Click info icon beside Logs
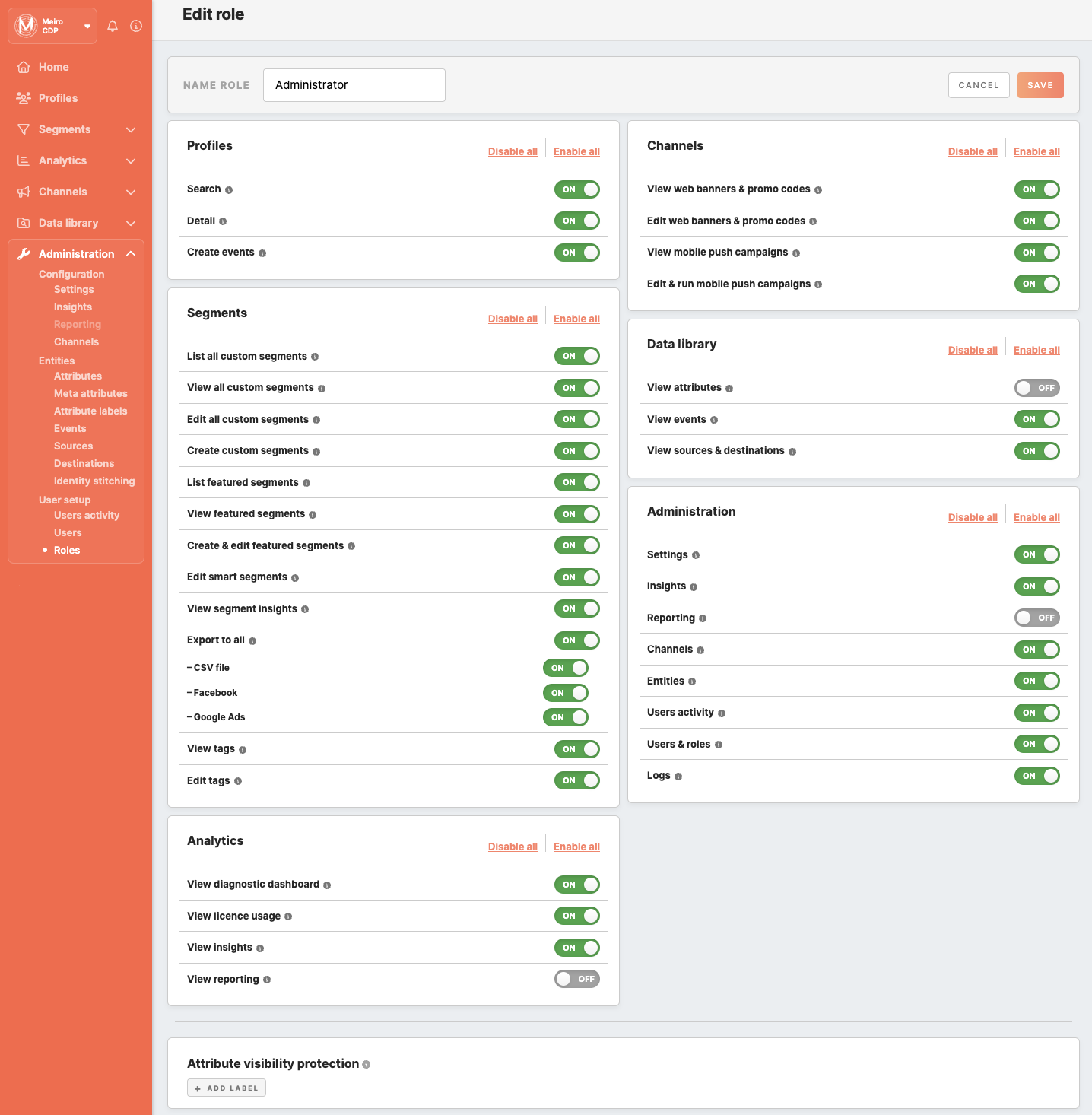Image resolution: width=1092 pixels, height=1115 pixels. click(678, 777)
